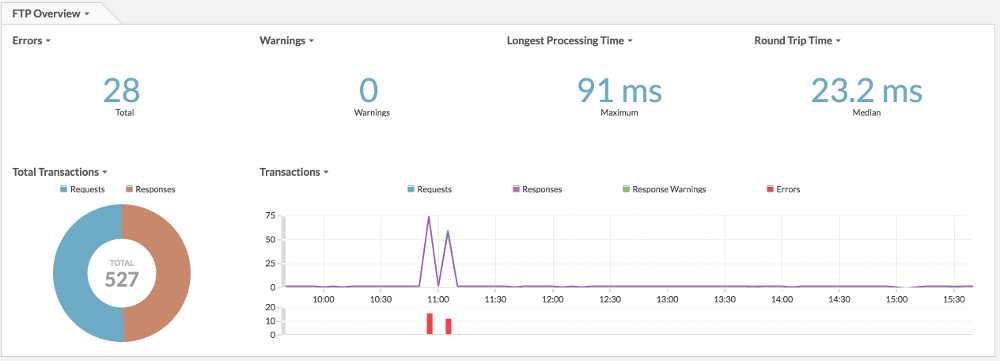Viewport: 1000px width, 361px height.
Task: Click the taller red error bar
Action: point(430,323)
